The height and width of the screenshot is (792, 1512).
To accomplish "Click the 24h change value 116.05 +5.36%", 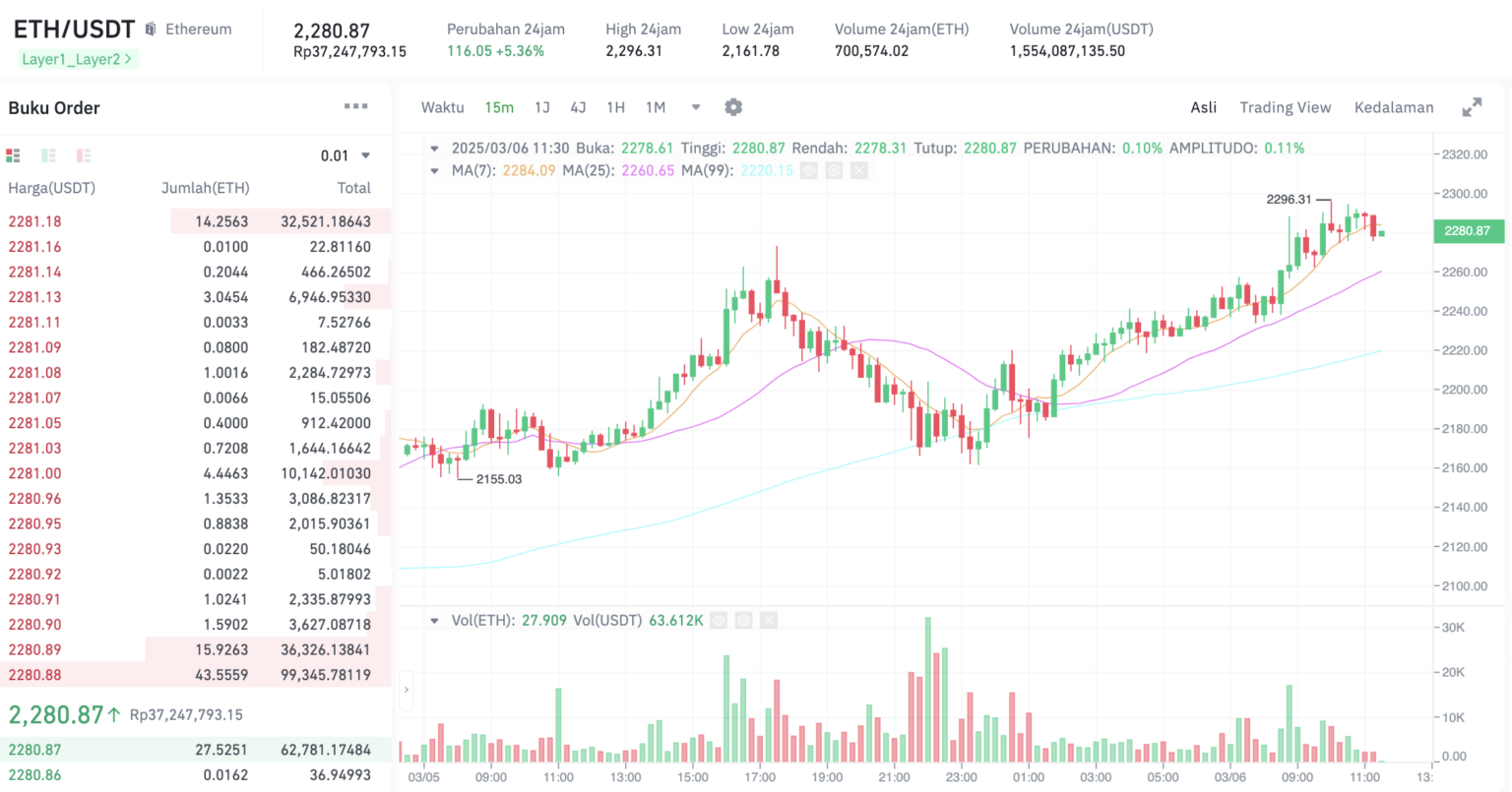I will [x=495, y=51].
